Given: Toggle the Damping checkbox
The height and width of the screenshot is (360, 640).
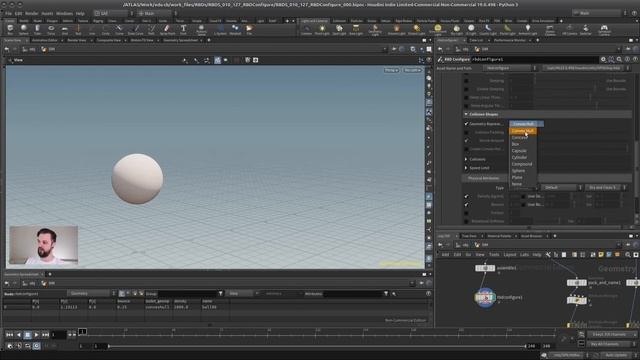Looking at the screenshot, I should (466, 80).
